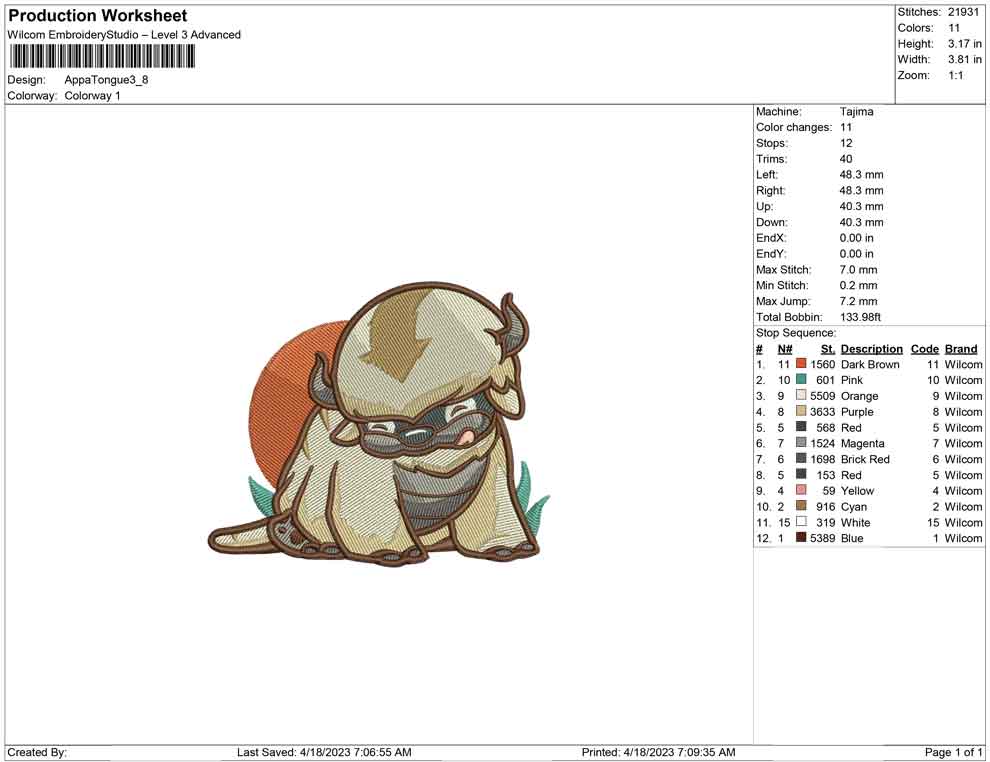Click the swatch in the Brick Red row
The height and width of the screenshot is (762, 990).
click(801, 458)
